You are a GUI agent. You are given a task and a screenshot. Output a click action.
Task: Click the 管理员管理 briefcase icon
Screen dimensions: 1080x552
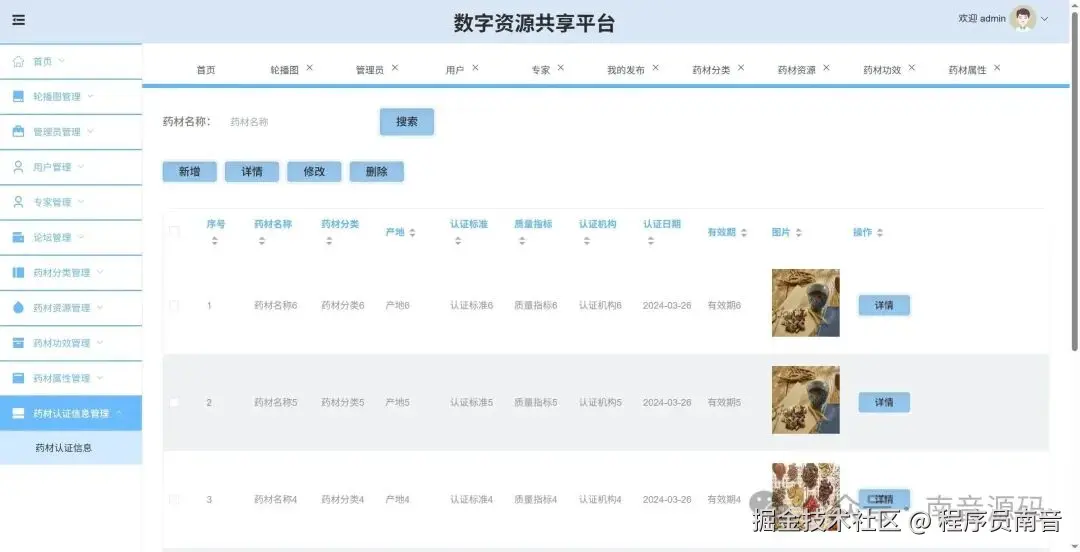coord(19,132)
